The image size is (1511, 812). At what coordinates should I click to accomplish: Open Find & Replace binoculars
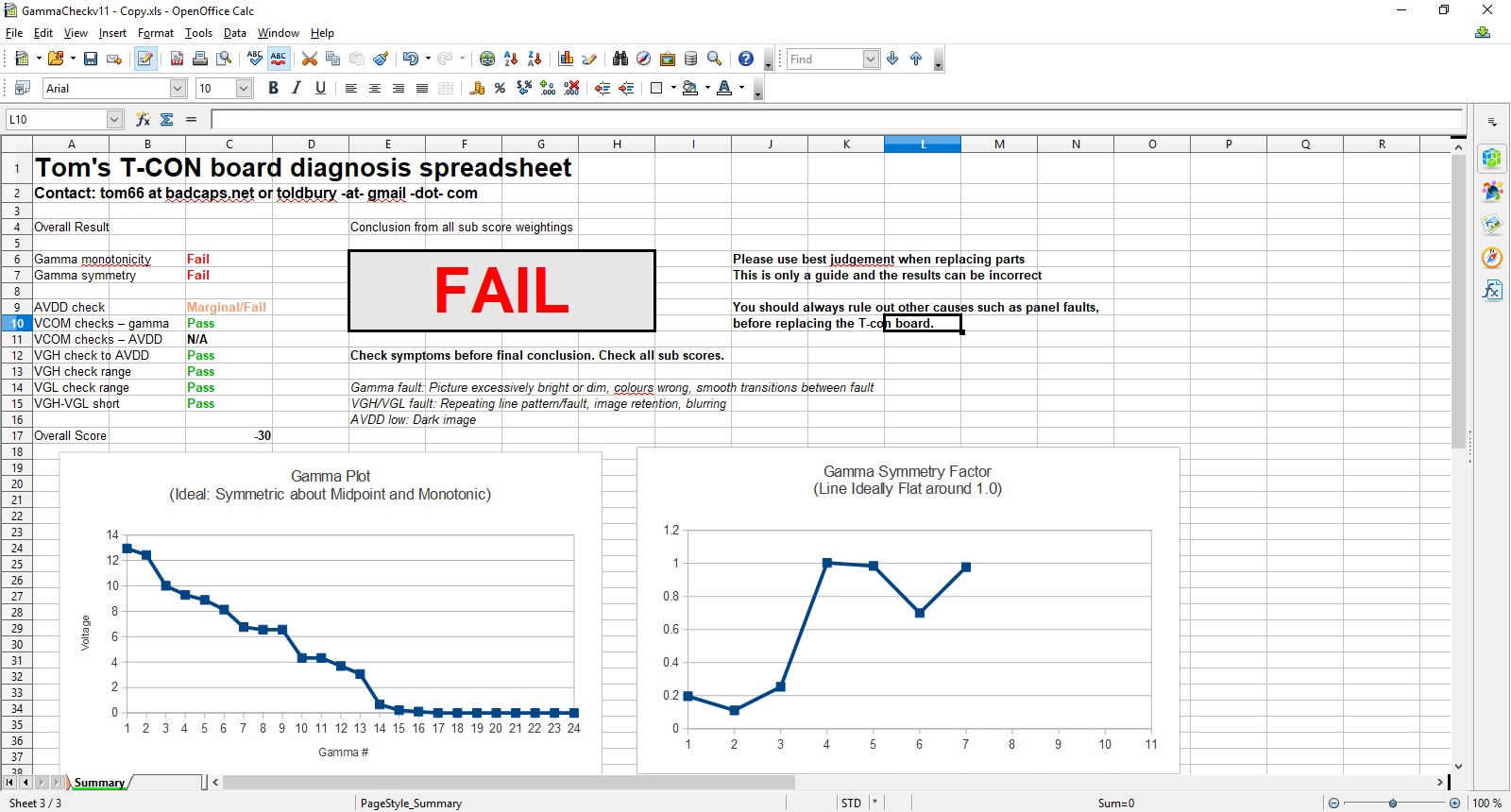pos(620,59)
